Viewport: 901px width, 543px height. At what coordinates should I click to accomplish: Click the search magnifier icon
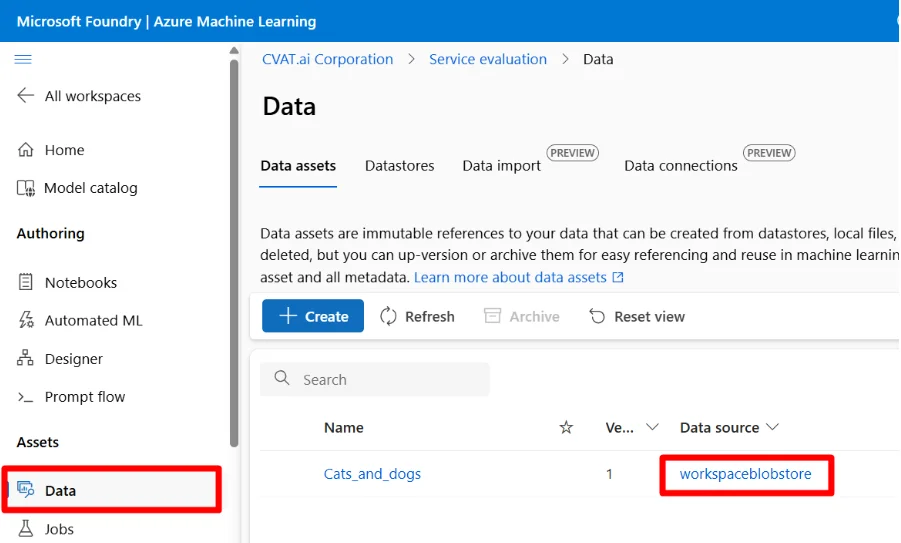282,378
